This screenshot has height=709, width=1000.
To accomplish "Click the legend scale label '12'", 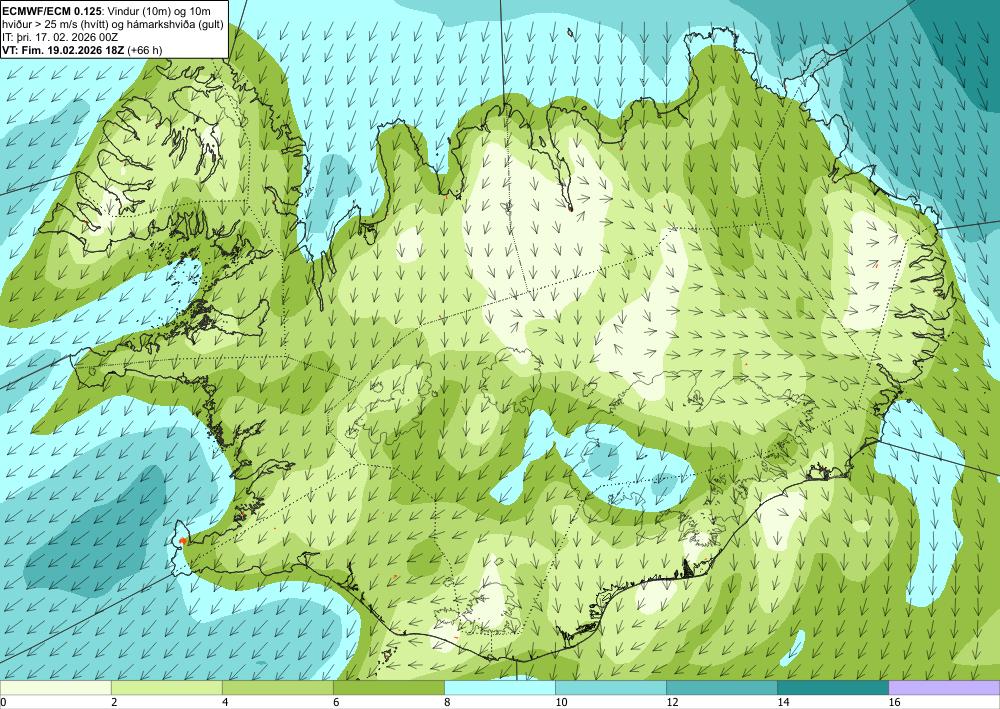I will [x=672, y=702].
